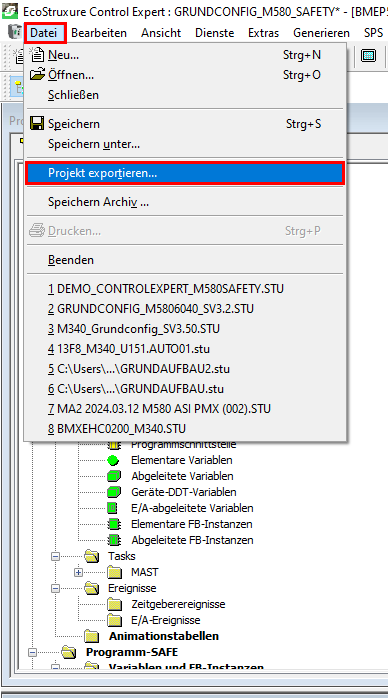Click the icon of E/A-abgeleitete Variablen
This screenshot has height=698, width=388.
pyautogui.click(x=113, y=508)
